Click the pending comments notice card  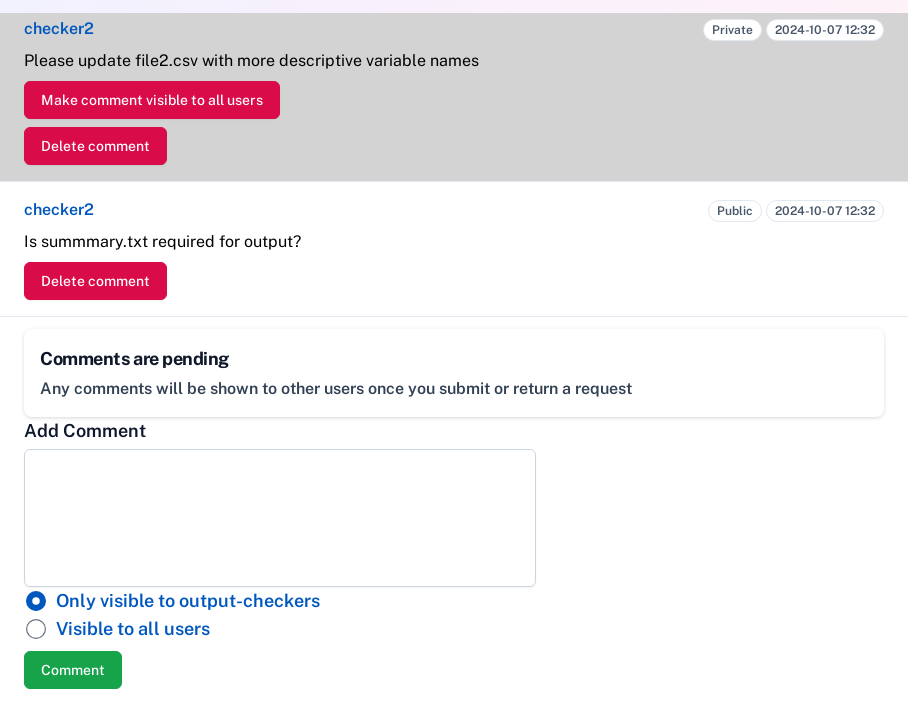454,373
